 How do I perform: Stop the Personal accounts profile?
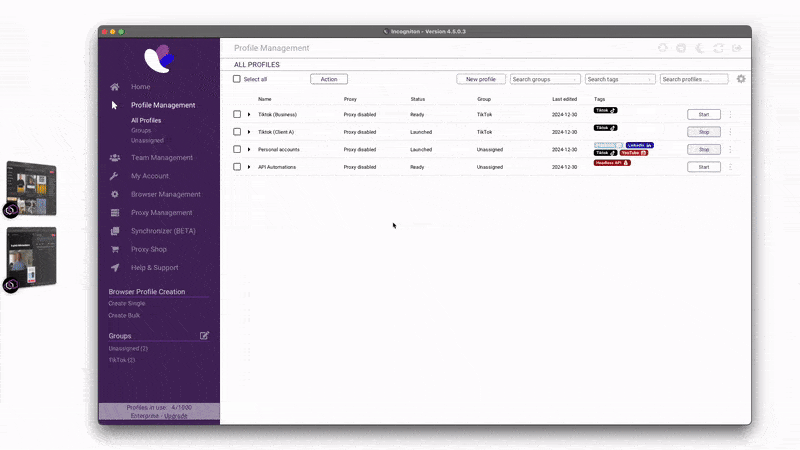704,149
